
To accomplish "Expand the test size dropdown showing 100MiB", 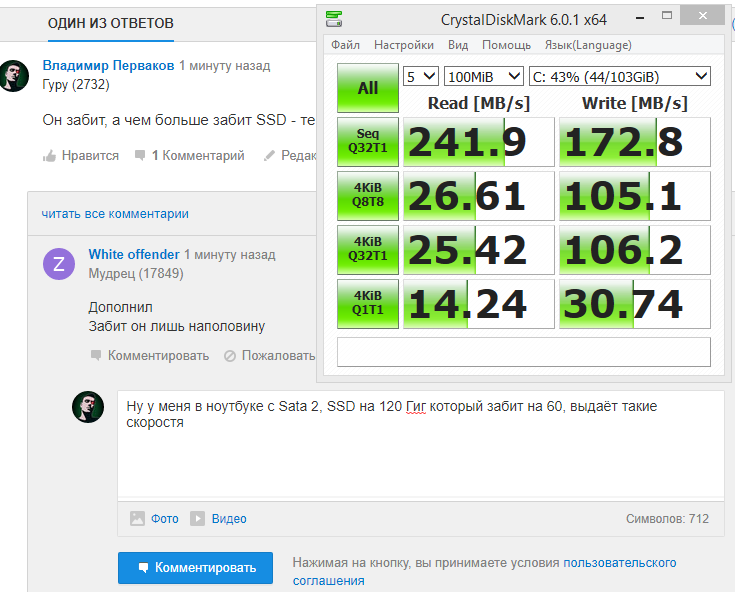I will click(483, 76).
